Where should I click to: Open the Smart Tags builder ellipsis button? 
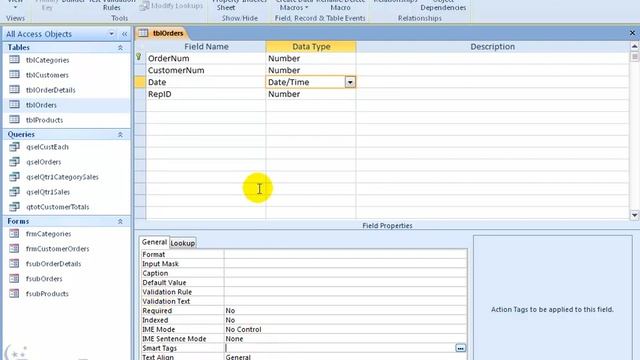[460, 348]
